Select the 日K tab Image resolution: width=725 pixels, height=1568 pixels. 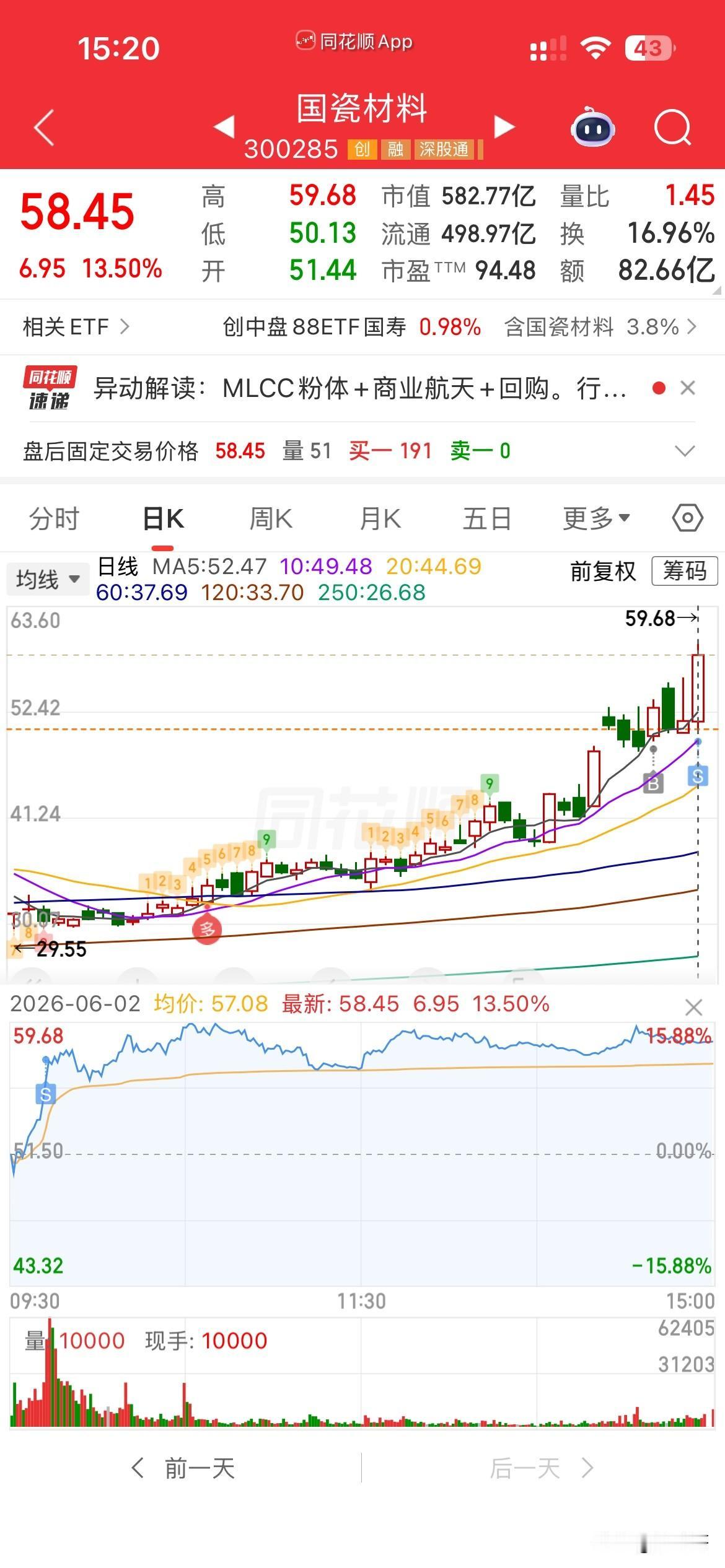164,518
